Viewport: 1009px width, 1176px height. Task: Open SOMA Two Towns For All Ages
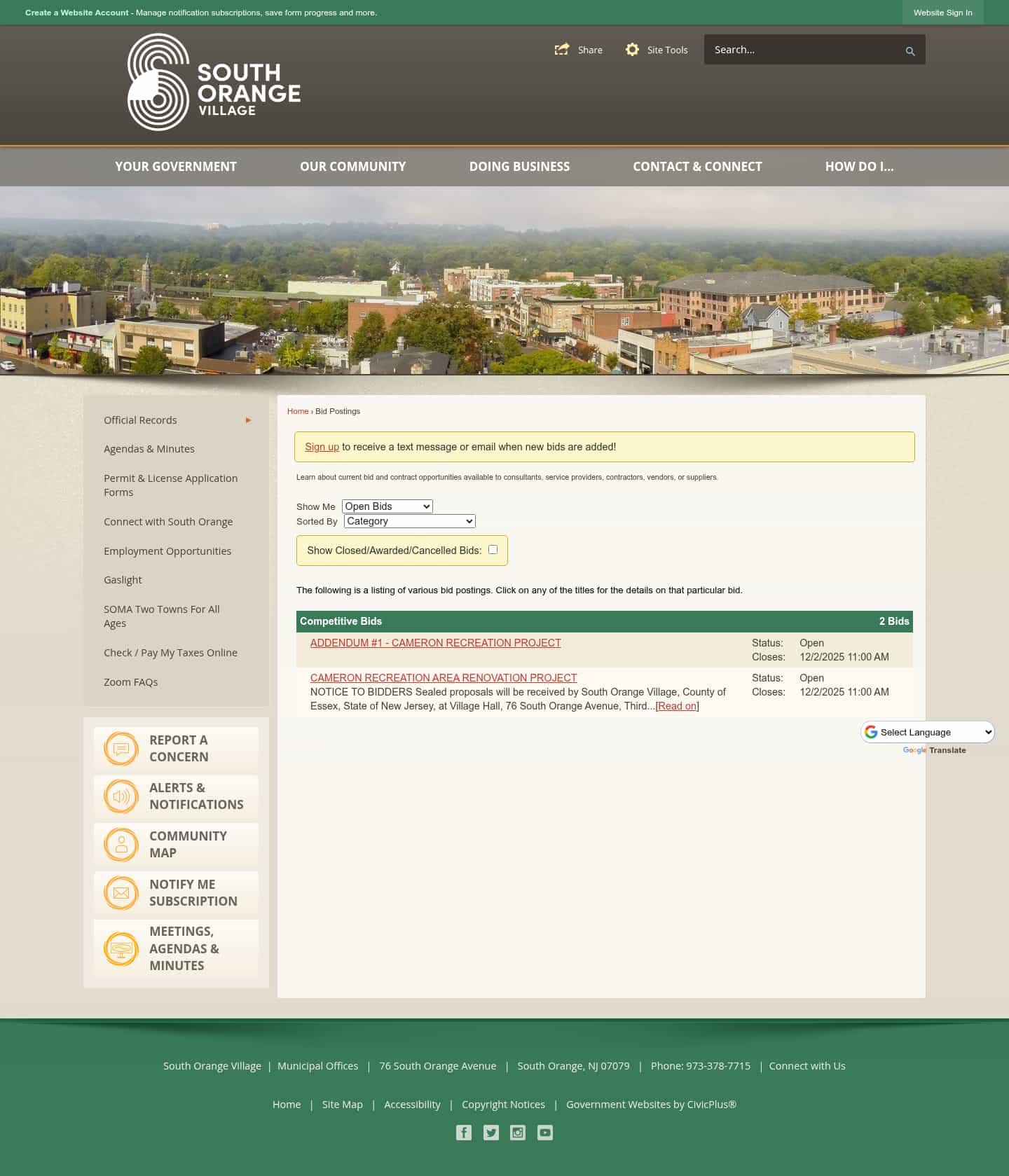162,616
